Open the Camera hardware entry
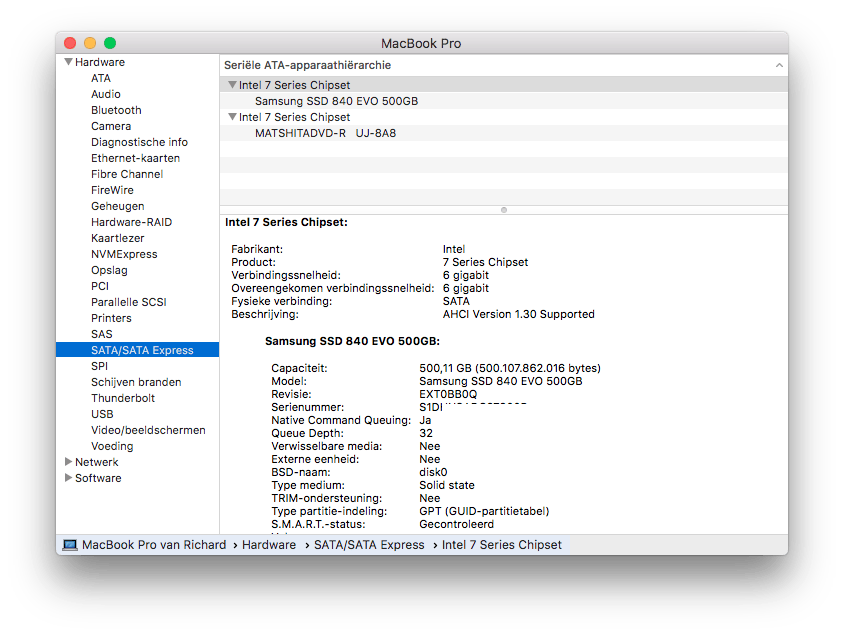This screenshot has height=635, width=844. pos(111,126)
